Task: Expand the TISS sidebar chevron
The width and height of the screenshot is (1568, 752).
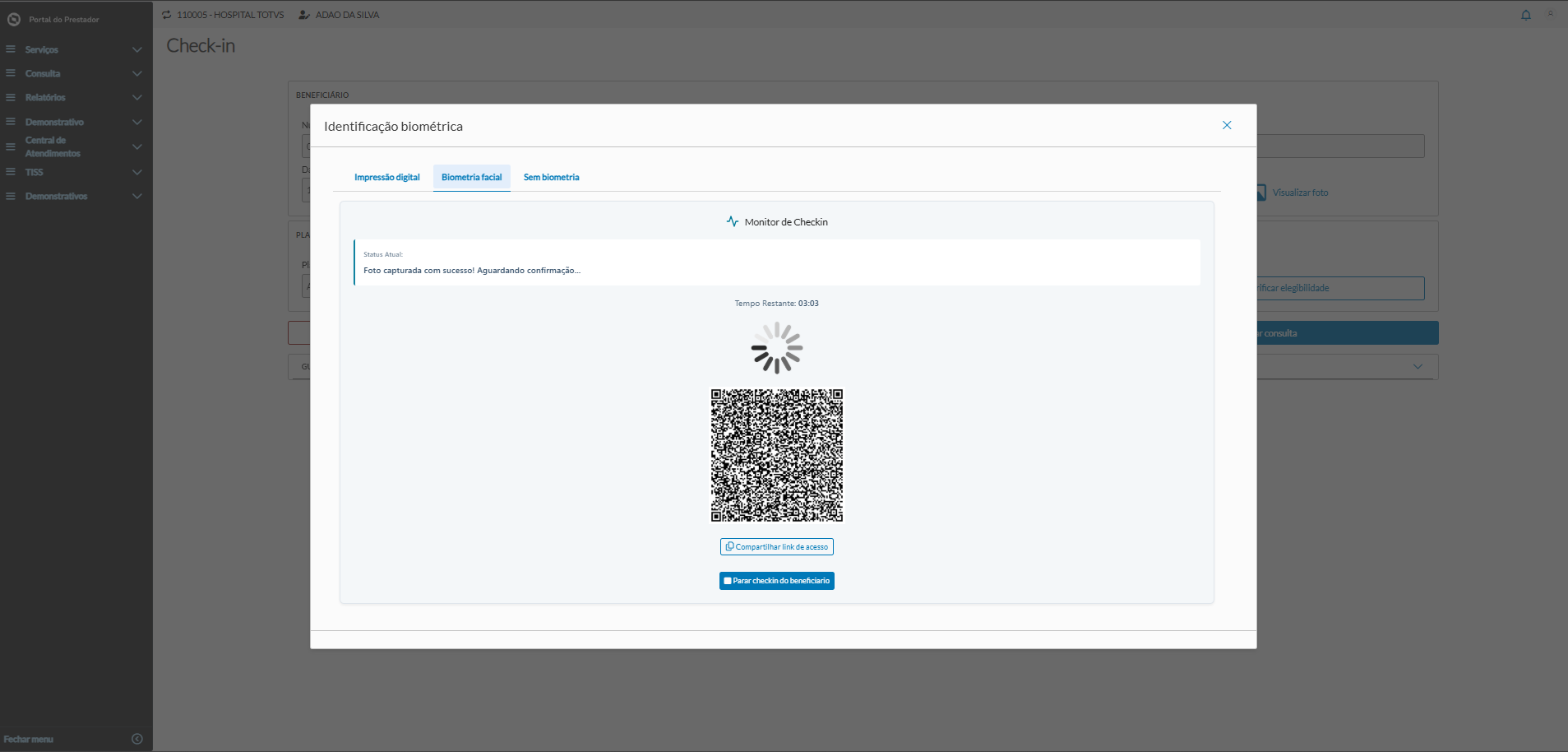Action: pyautogui.click(x=137, y=173)
